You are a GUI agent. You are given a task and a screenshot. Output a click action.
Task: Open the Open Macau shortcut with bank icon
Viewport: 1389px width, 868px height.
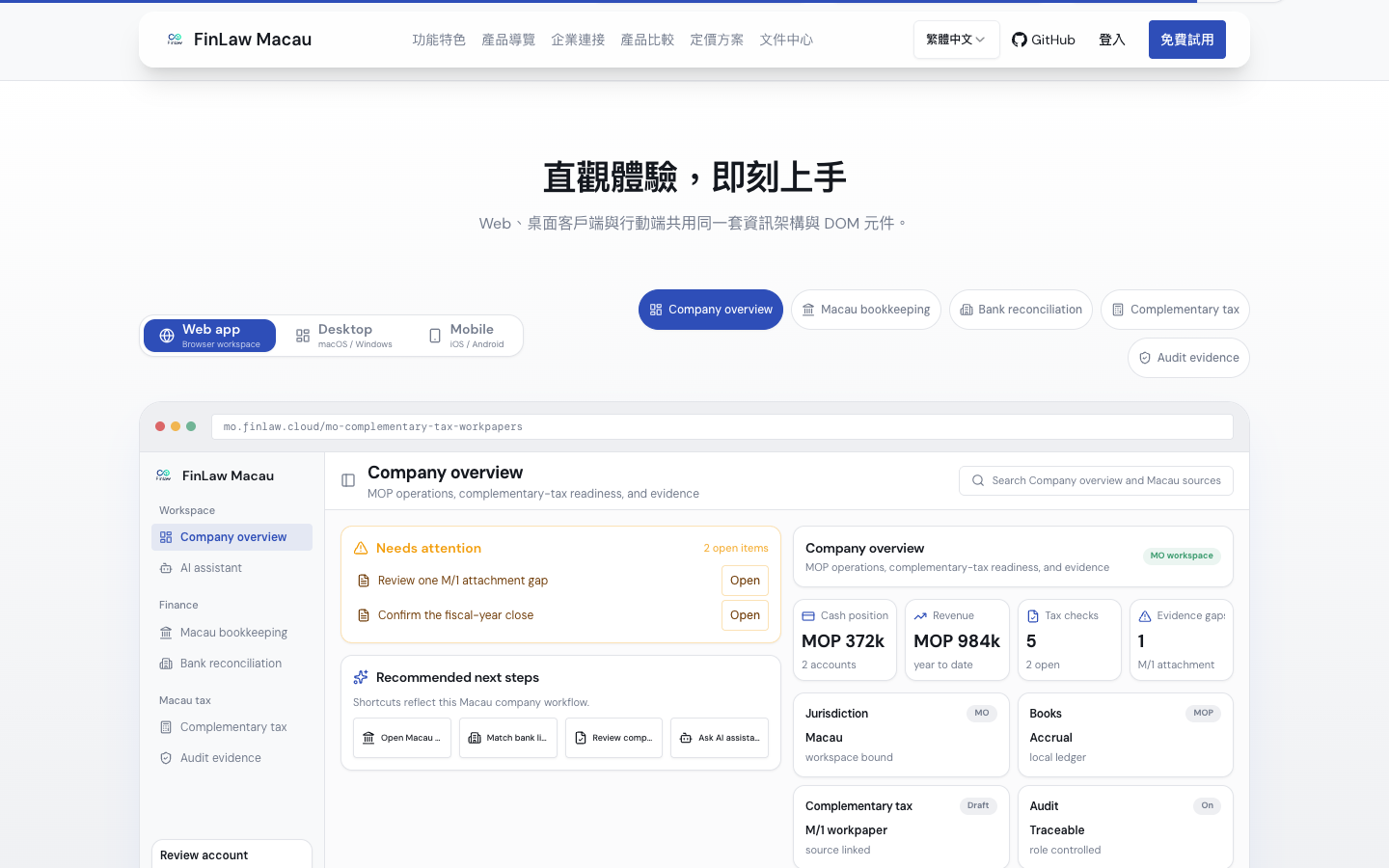[x=402, y=738]
